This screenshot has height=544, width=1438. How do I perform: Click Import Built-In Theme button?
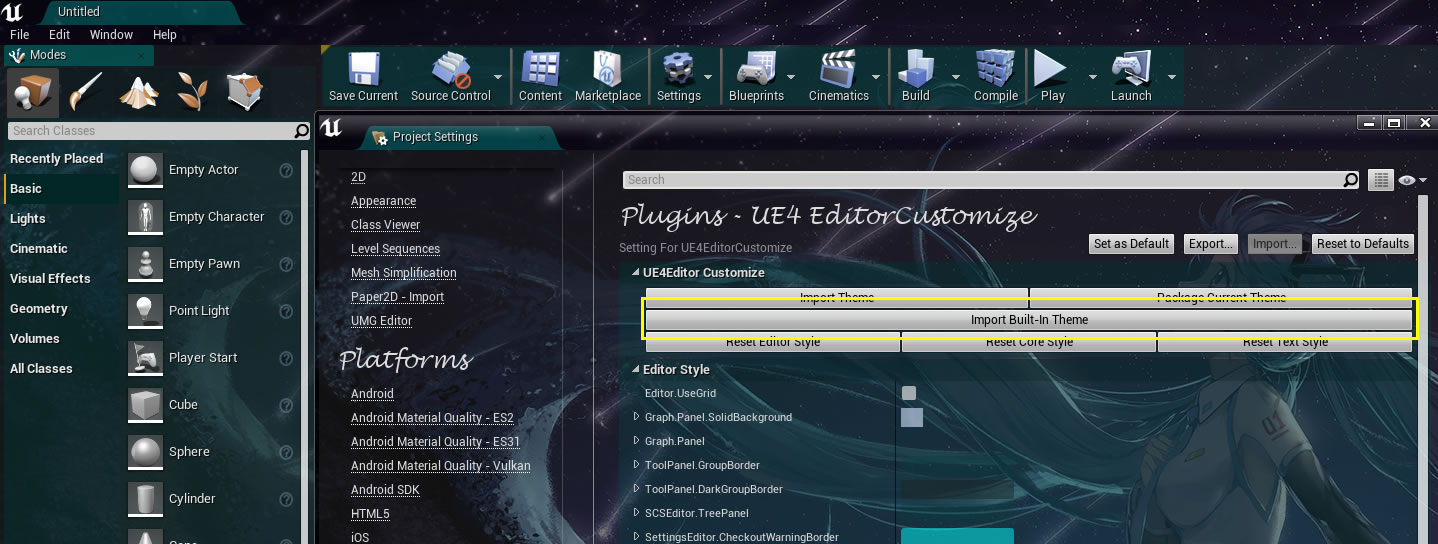(1029, 320)
